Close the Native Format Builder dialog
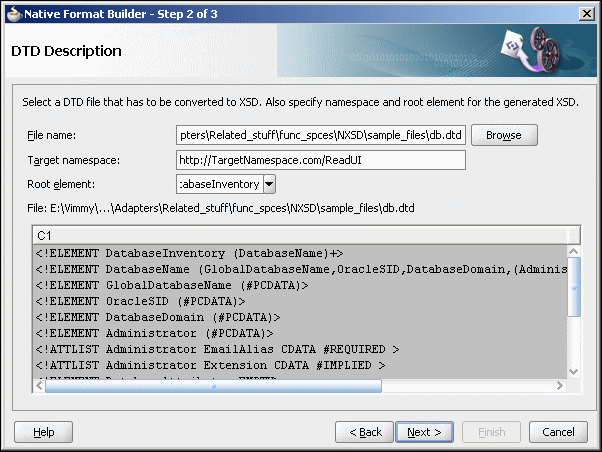The image size is (602, 452). (587, 14)
